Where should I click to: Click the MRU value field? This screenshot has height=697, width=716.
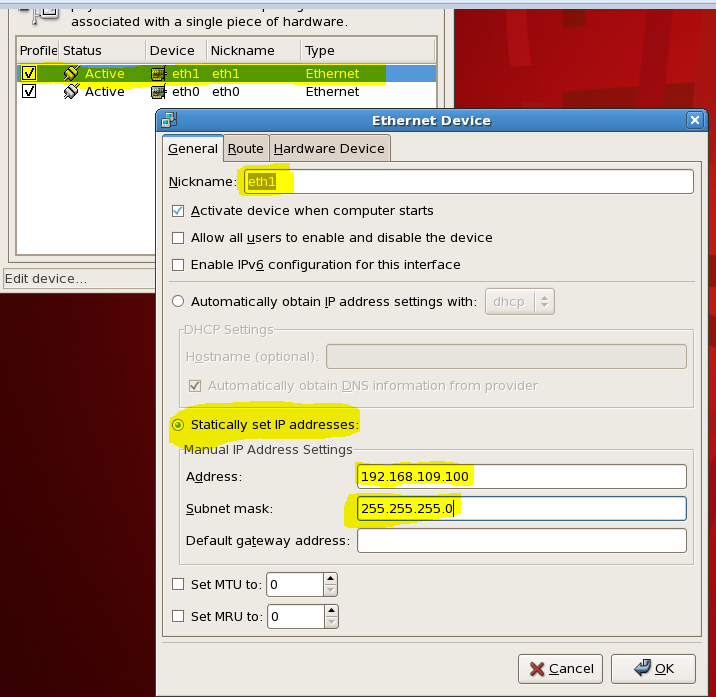pyautogui.click(x=296, y=617)
